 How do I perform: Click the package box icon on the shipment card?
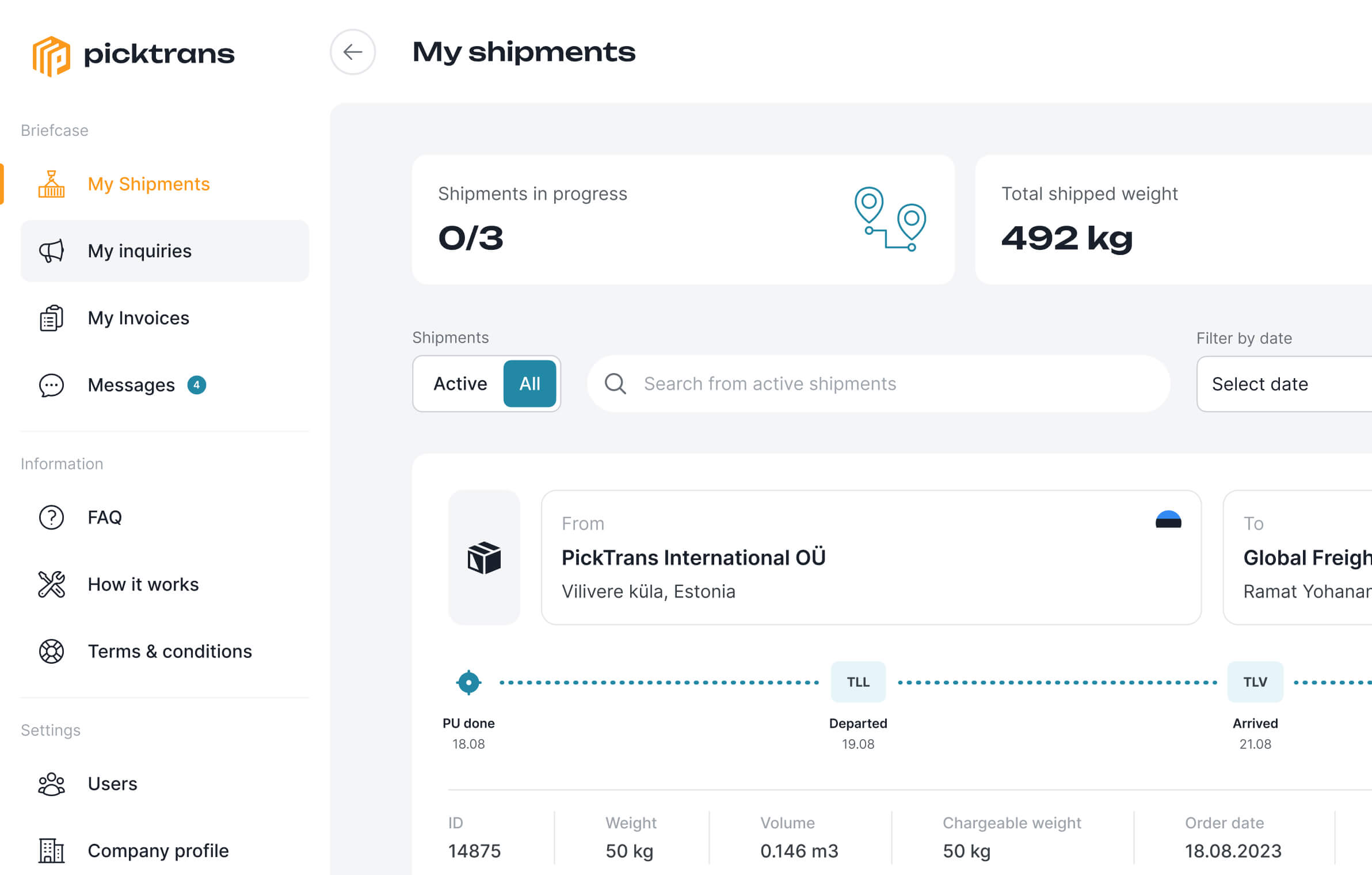(x=484, y=556)
